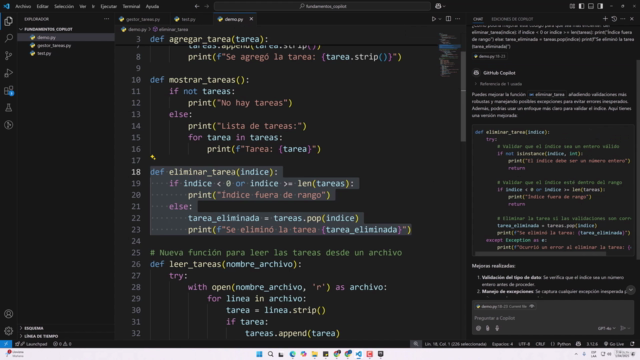
Task: Toggle current file context eye icon in chat
Action: (531, 306)
